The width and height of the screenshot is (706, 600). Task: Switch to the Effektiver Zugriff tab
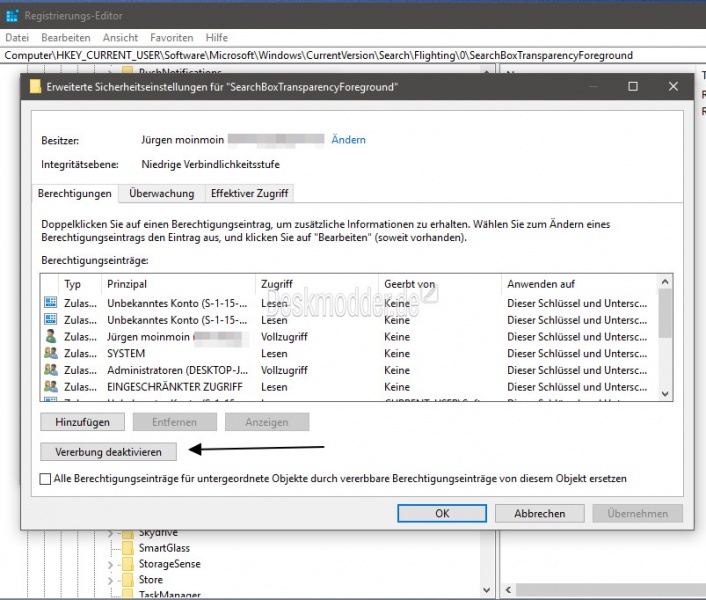(249, 194)
